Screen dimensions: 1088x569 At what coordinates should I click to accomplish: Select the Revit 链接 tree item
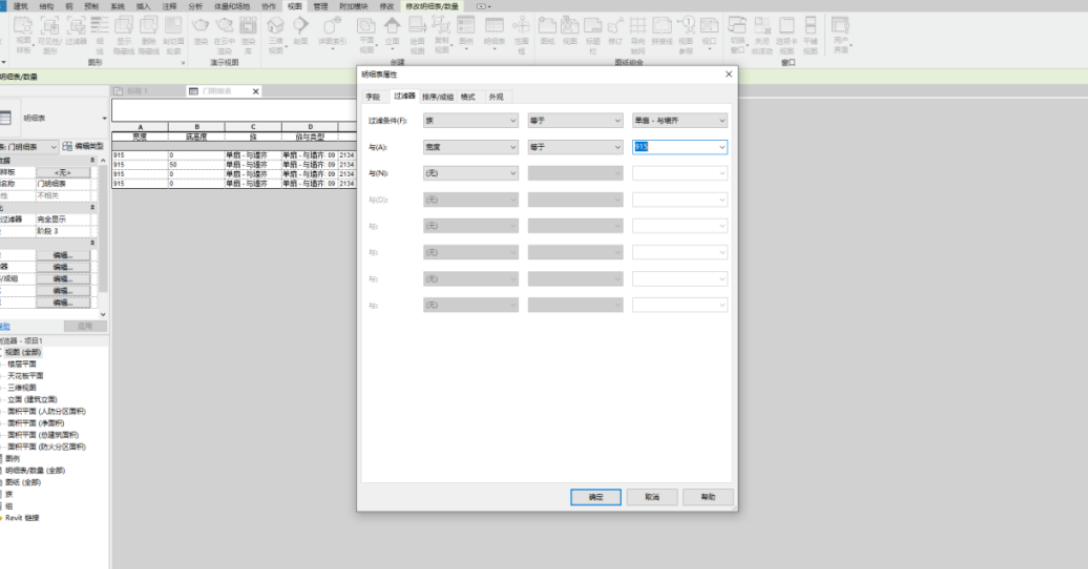[22, 518]
